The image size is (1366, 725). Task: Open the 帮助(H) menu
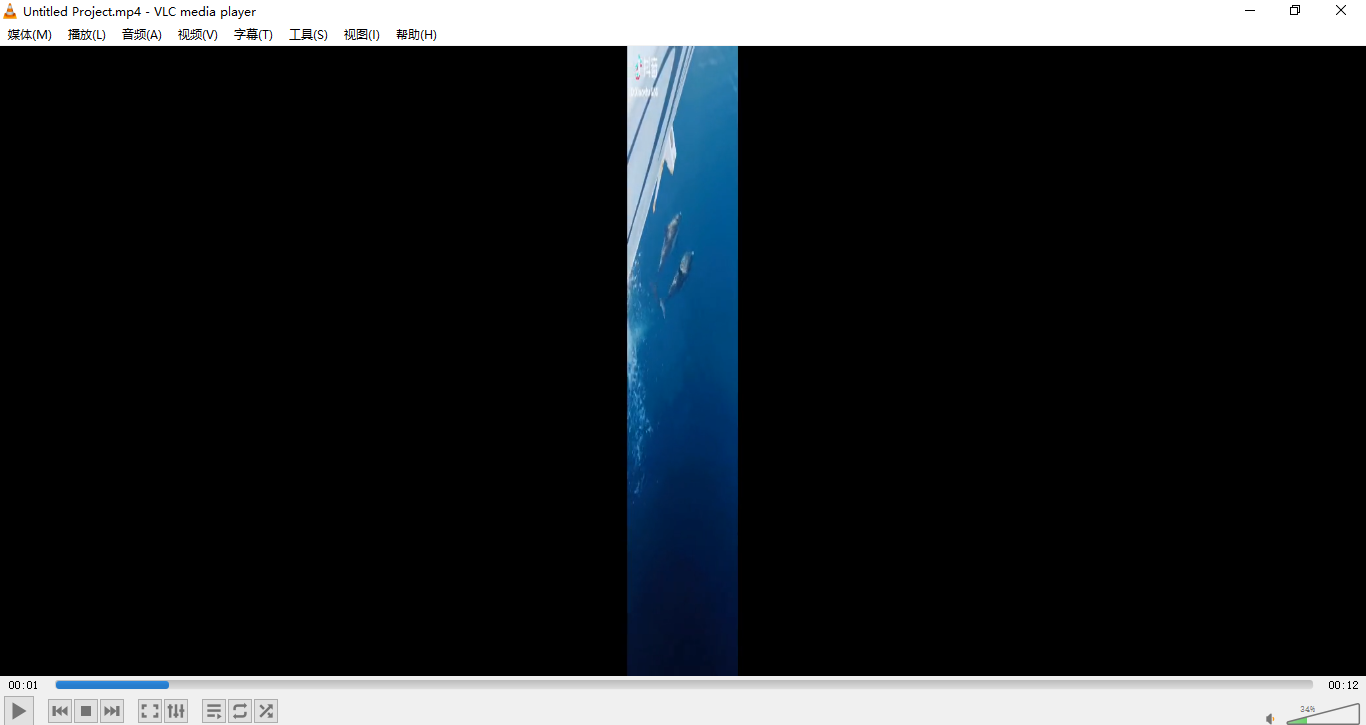pyautogui.click(x=416, y=34)
